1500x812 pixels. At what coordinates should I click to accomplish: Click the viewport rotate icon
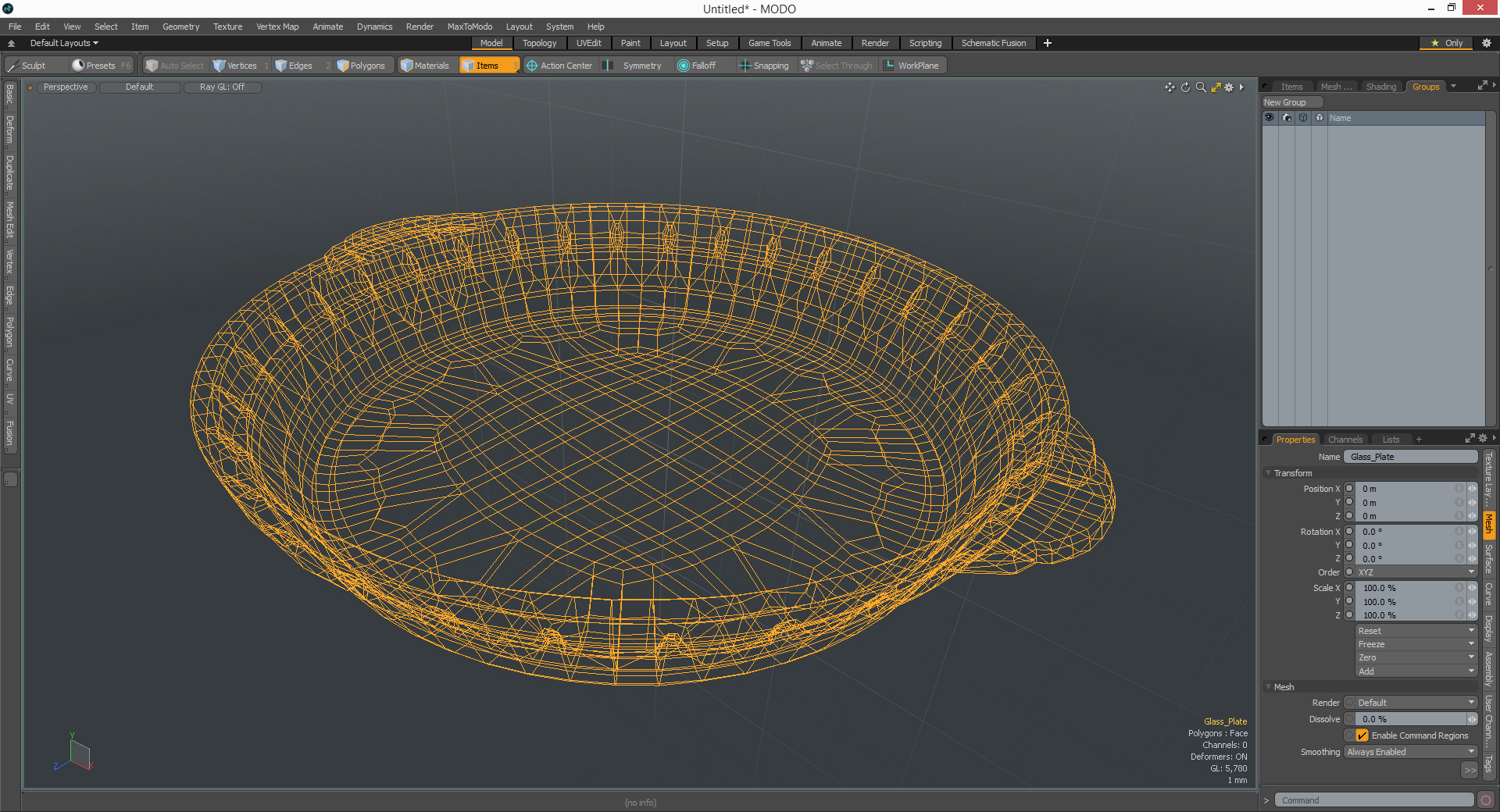(1185, 87)
